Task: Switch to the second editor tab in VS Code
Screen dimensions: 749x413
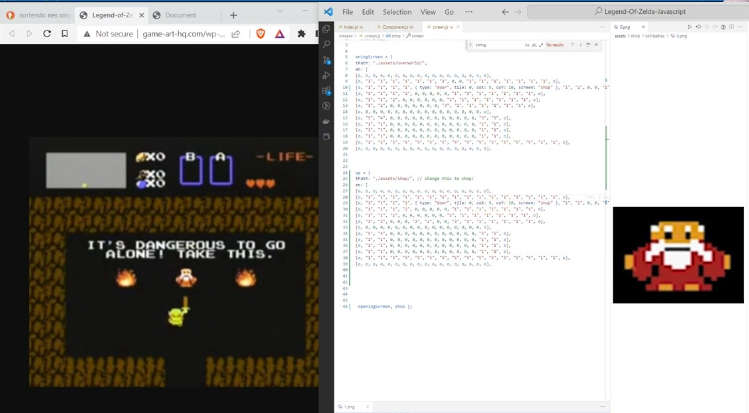Action: tap(395, 27)
